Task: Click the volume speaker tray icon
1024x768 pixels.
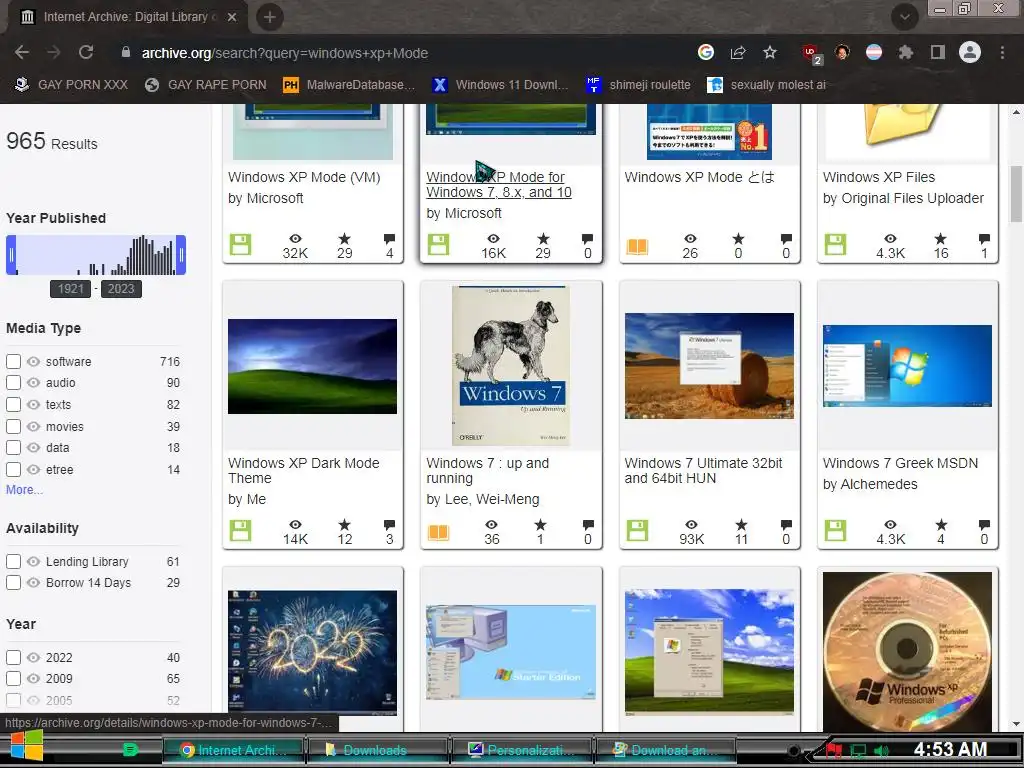Action: [x=881, y=750]
